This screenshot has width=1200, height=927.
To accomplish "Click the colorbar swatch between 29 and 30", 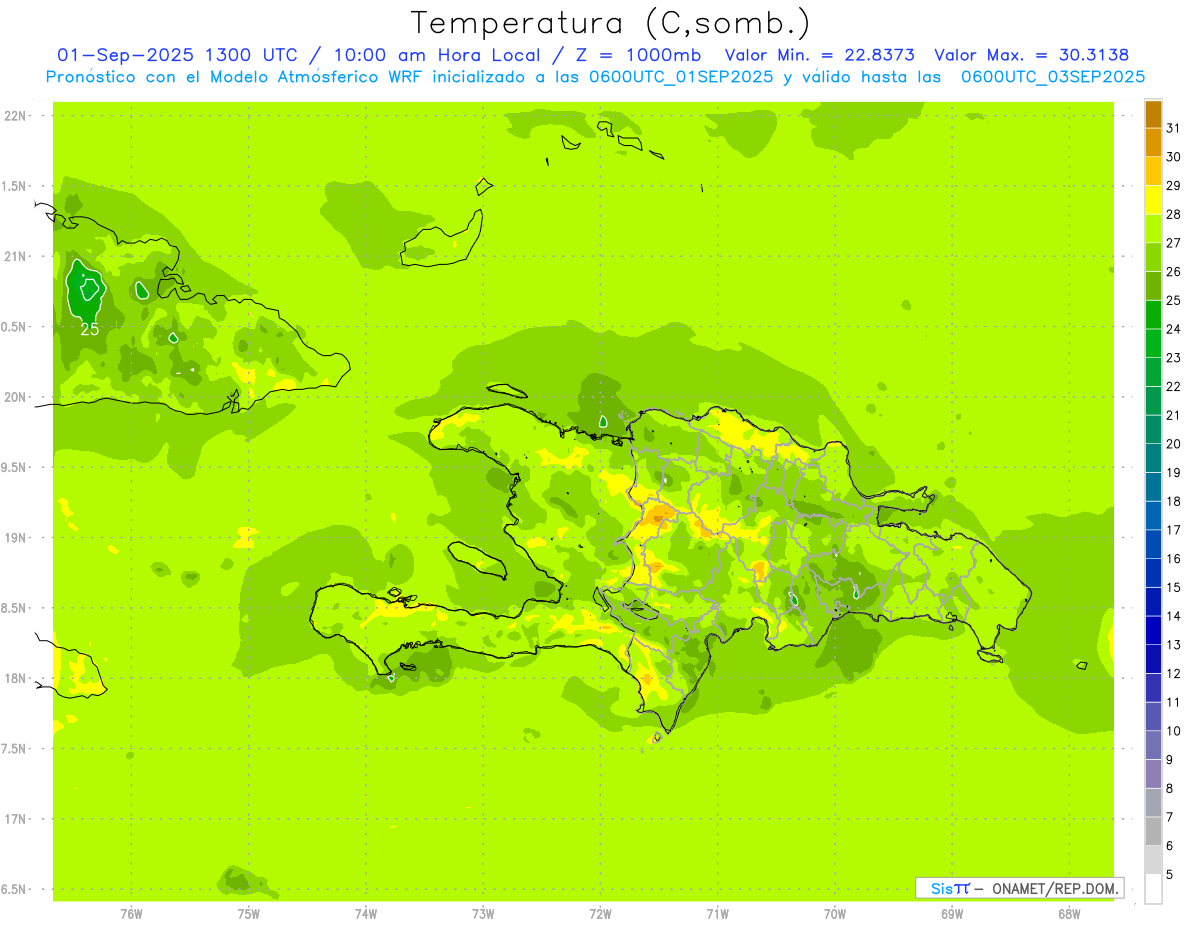I will [x=1153, y=171].
